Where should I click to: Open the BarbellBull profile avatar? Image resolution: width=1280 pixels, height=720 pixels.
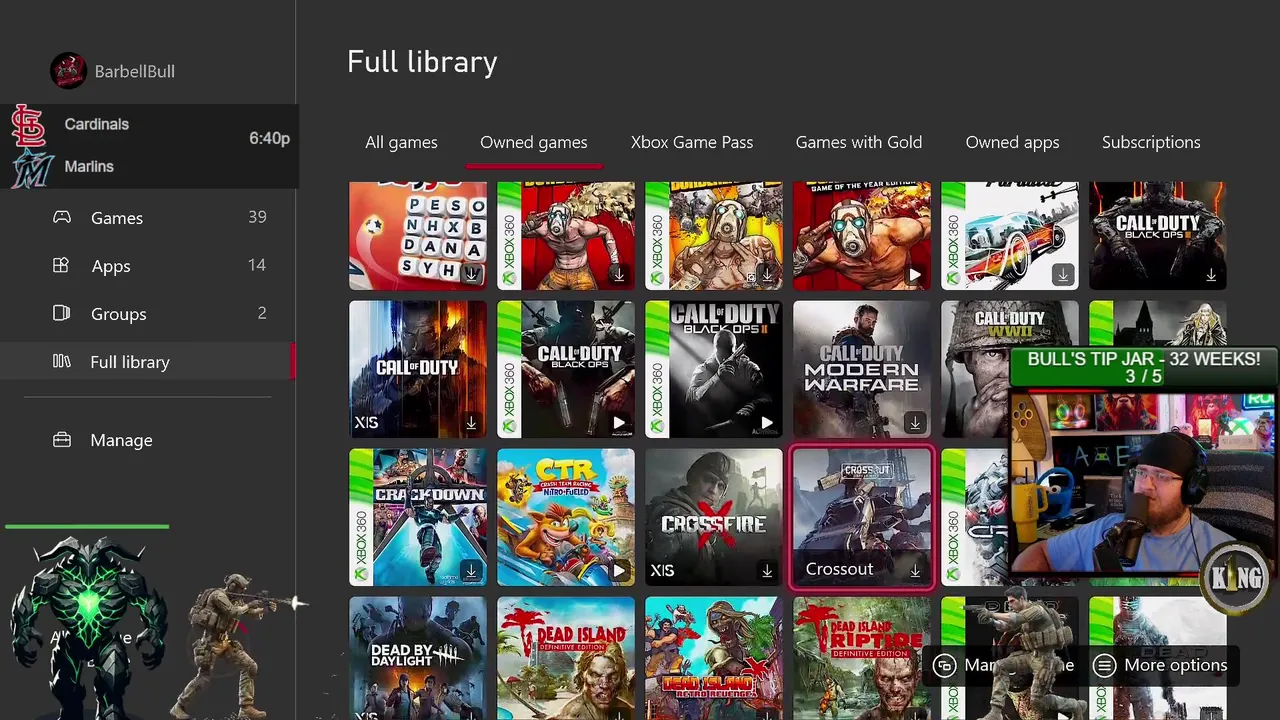68,71
